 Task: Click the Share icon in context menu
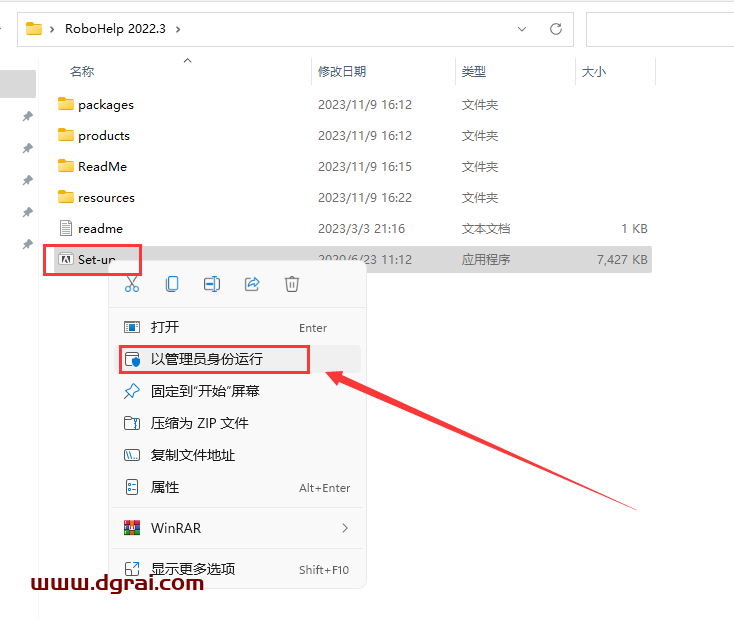click(x=252, y=284)
